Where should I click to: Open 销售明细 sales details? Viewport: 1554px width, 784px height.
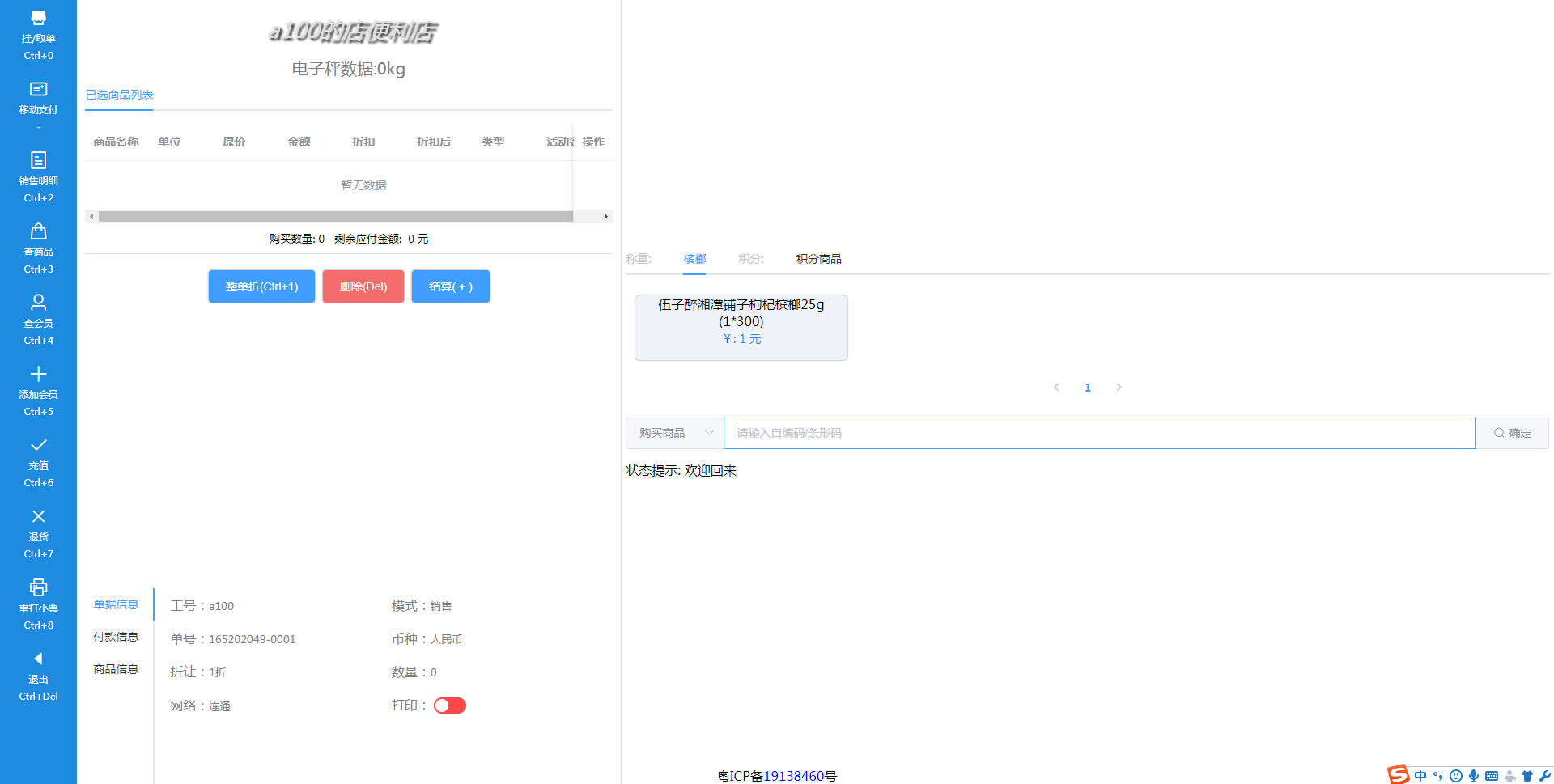[38, 178]
